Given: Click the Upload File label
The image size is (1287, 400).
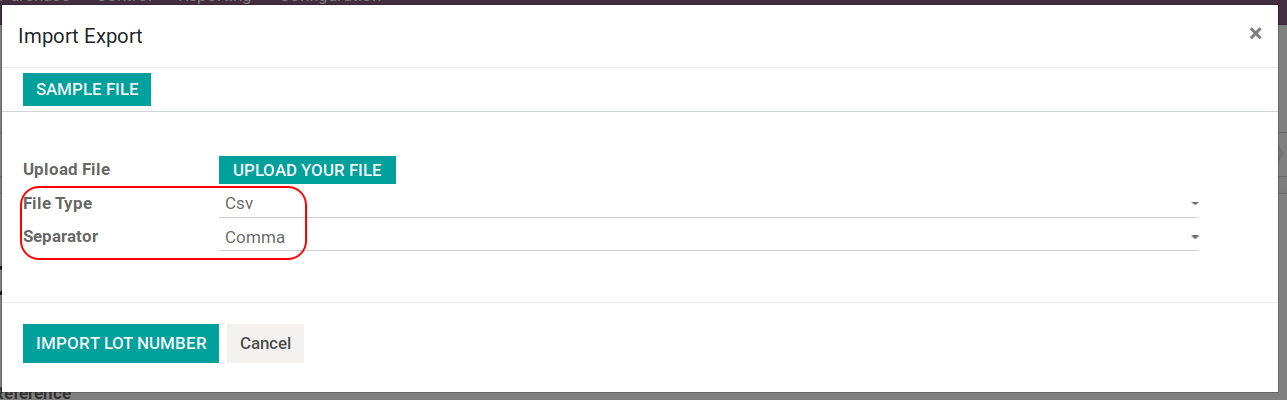Looking at the screenshot, I should pos(67,170).
